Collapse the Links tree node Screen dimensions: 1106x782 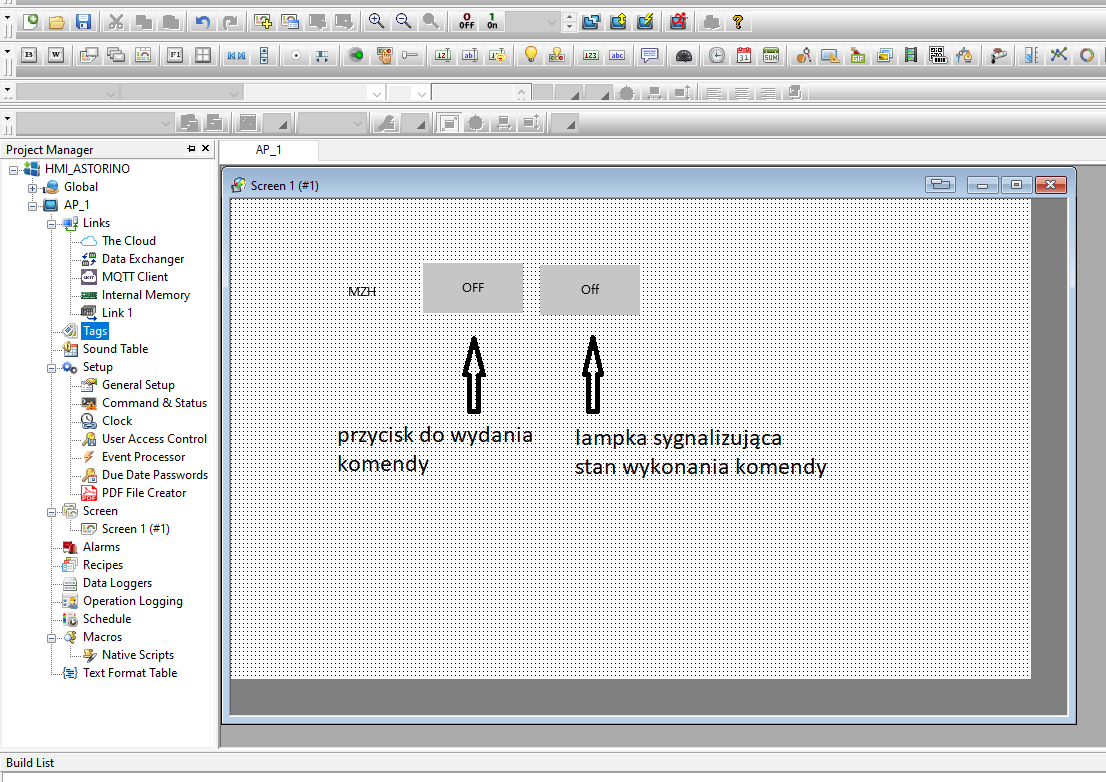[x=51, y=224]
